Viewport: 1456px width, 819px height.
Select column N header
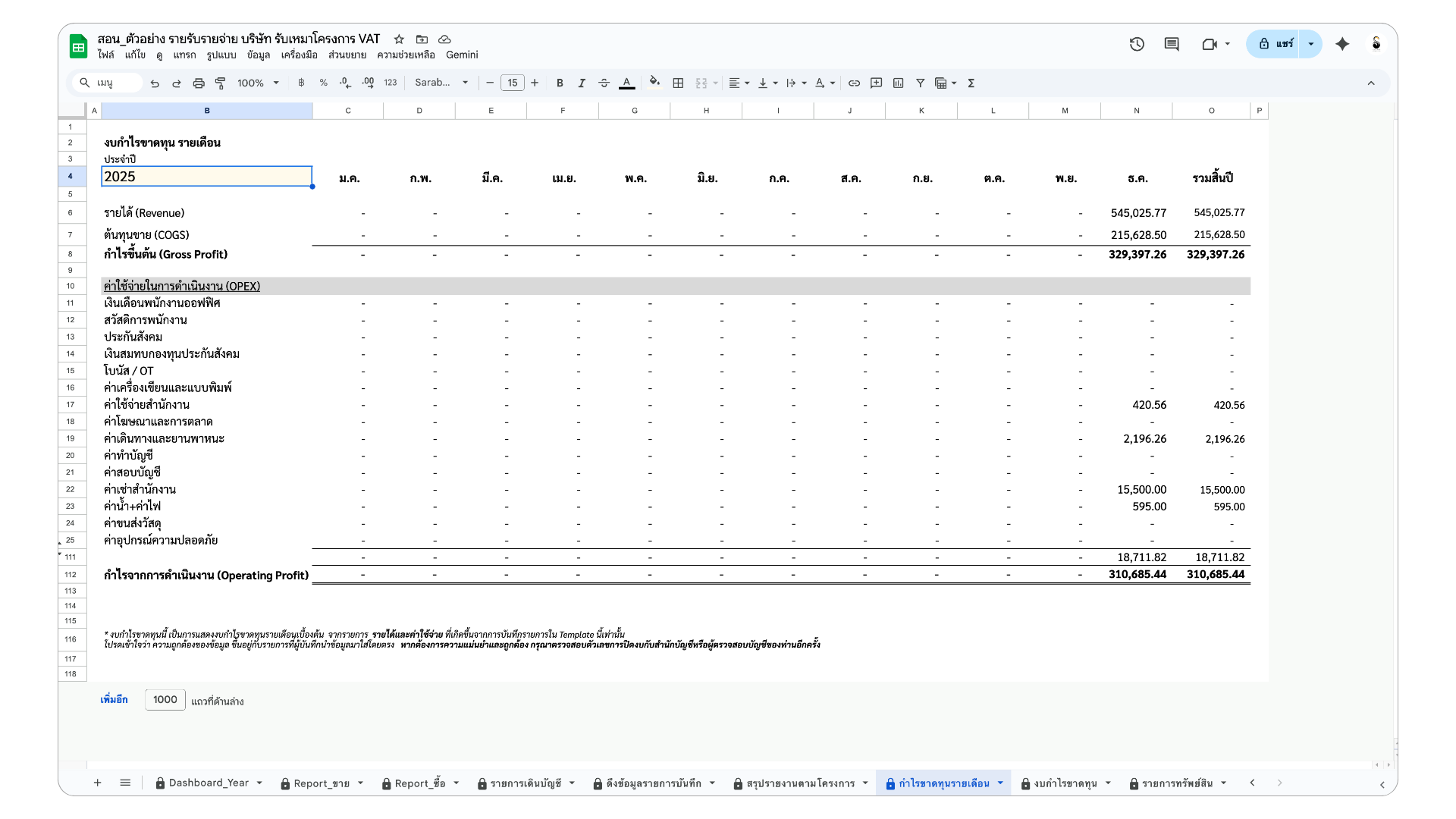point(1136,111)
